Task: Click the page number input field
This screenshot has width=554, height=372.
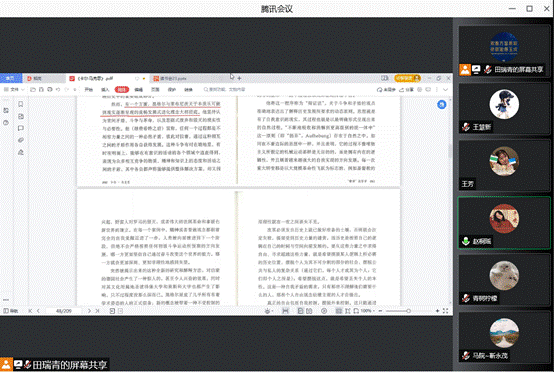Action: [64, 311]
